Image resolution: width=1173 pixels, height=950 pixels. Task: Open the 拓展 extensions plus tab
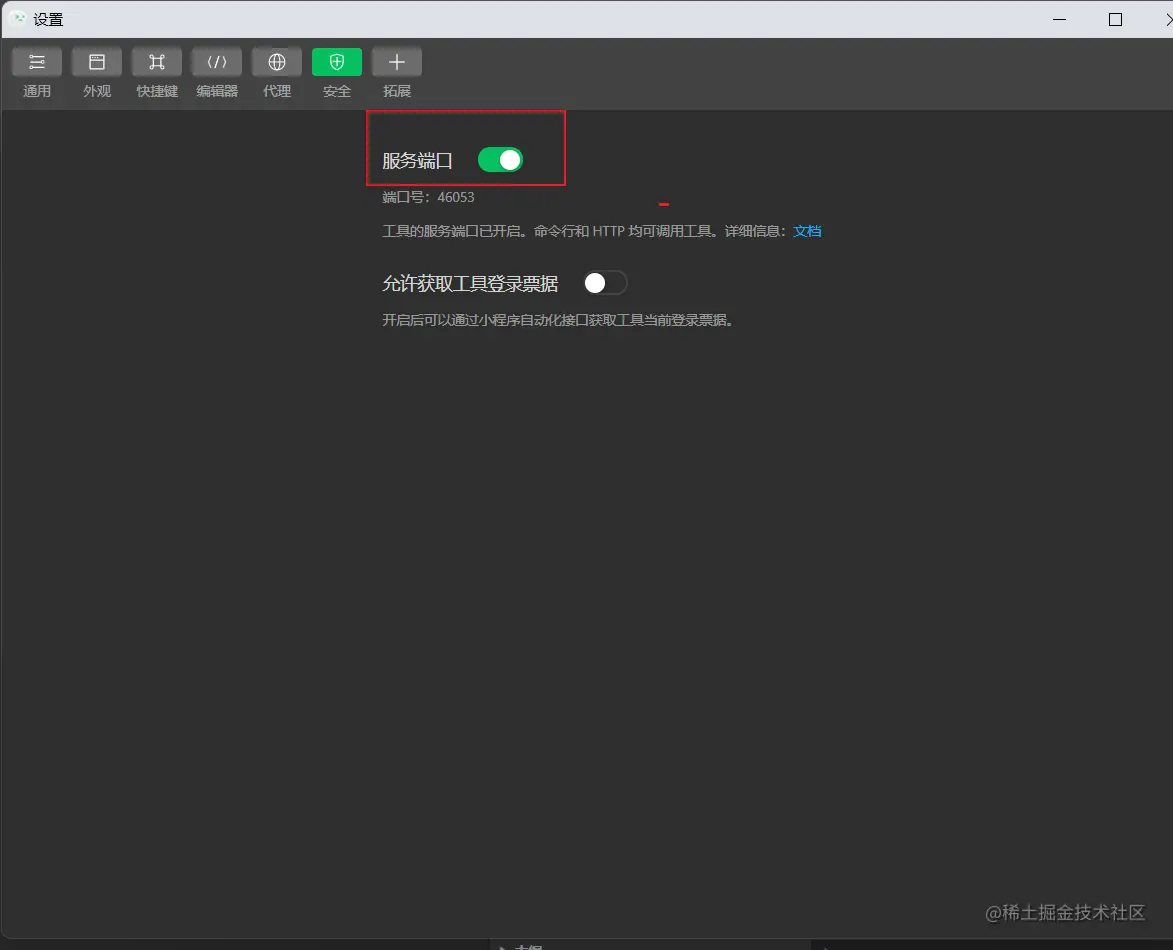click(396, 73)
